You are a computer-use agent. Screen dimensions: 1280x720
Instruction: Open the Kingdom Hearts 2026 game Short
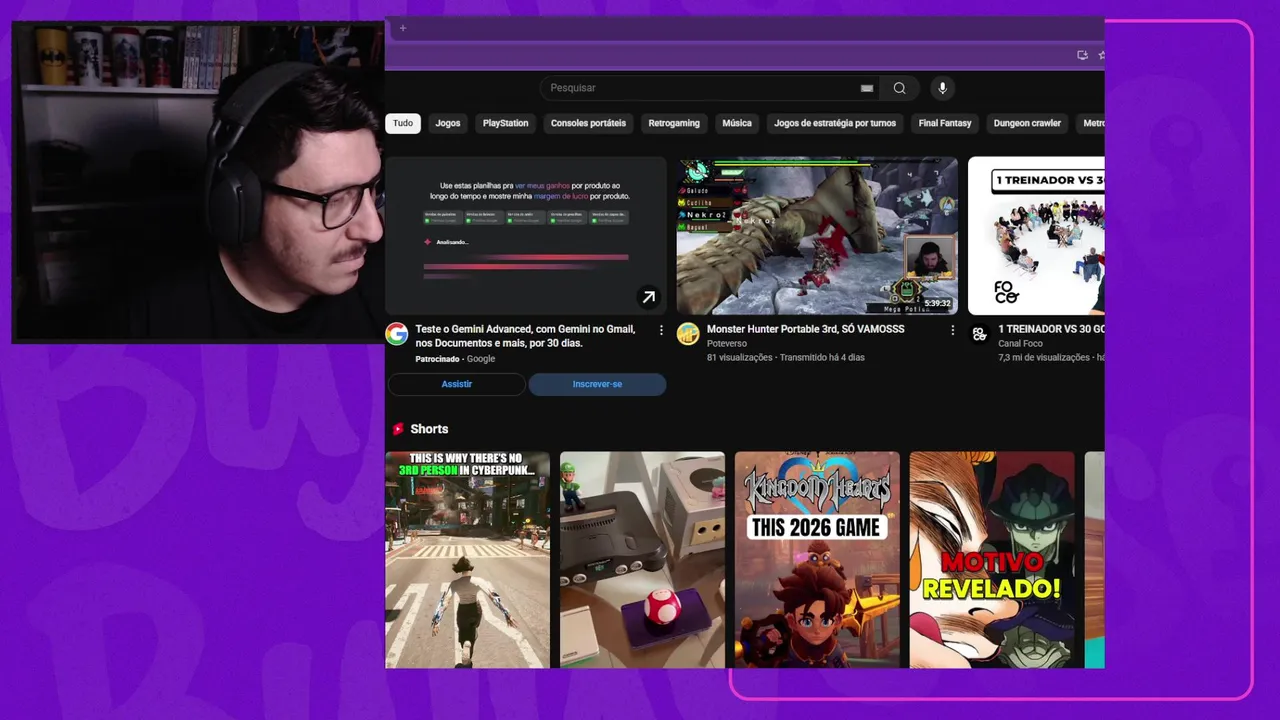[x=817, y=559]
